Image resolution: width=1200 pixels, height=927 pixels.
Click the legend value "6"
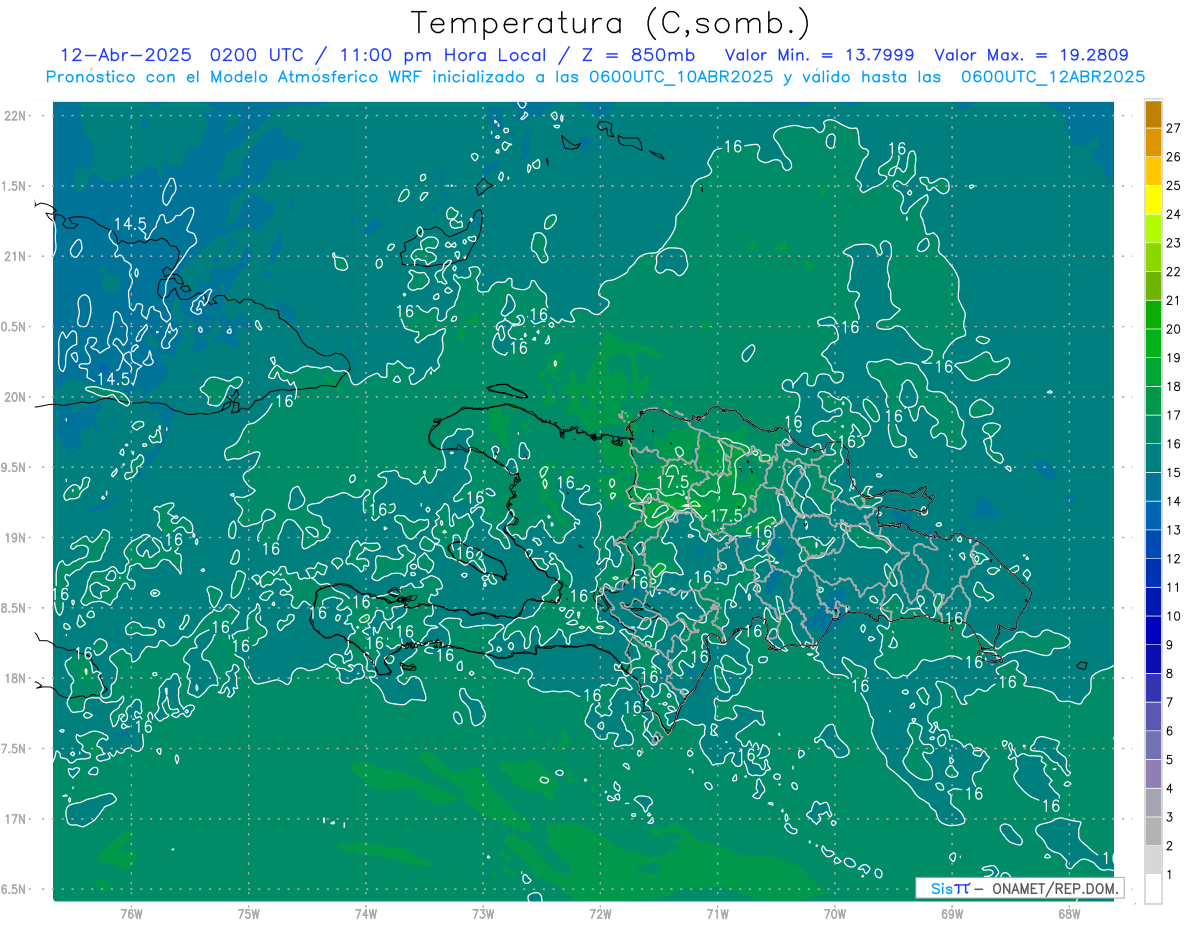point(1170,731)
